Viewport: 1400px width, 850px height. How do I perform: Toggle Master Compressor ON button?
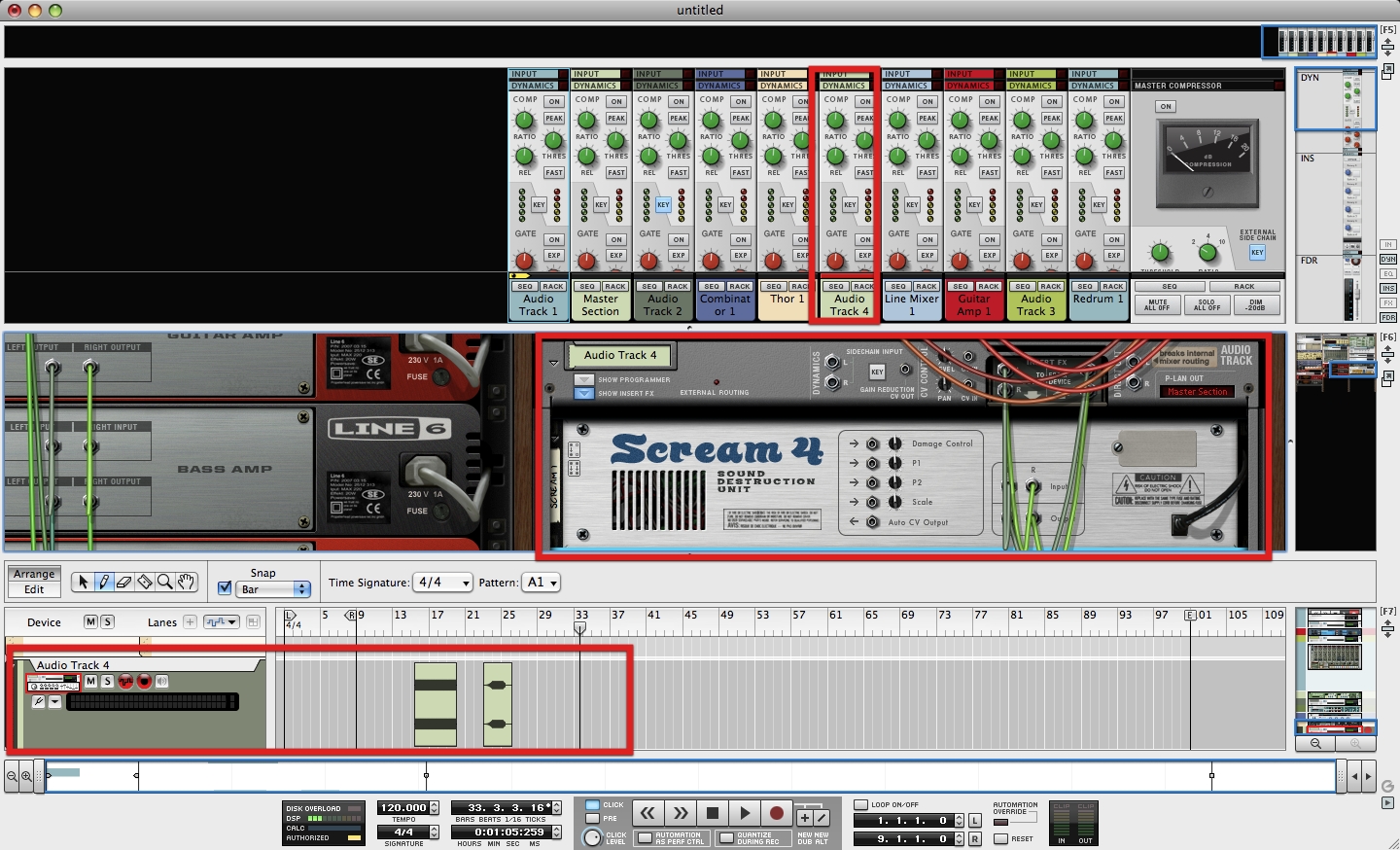[1166, 107]
